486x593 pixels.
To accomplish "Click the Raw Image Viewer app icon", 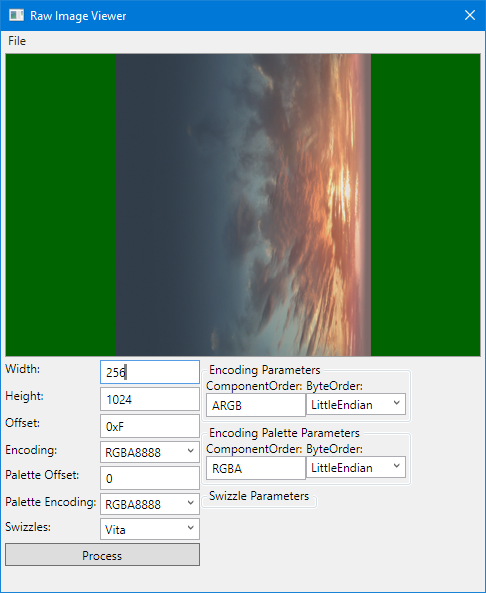I will pos(16,16).
